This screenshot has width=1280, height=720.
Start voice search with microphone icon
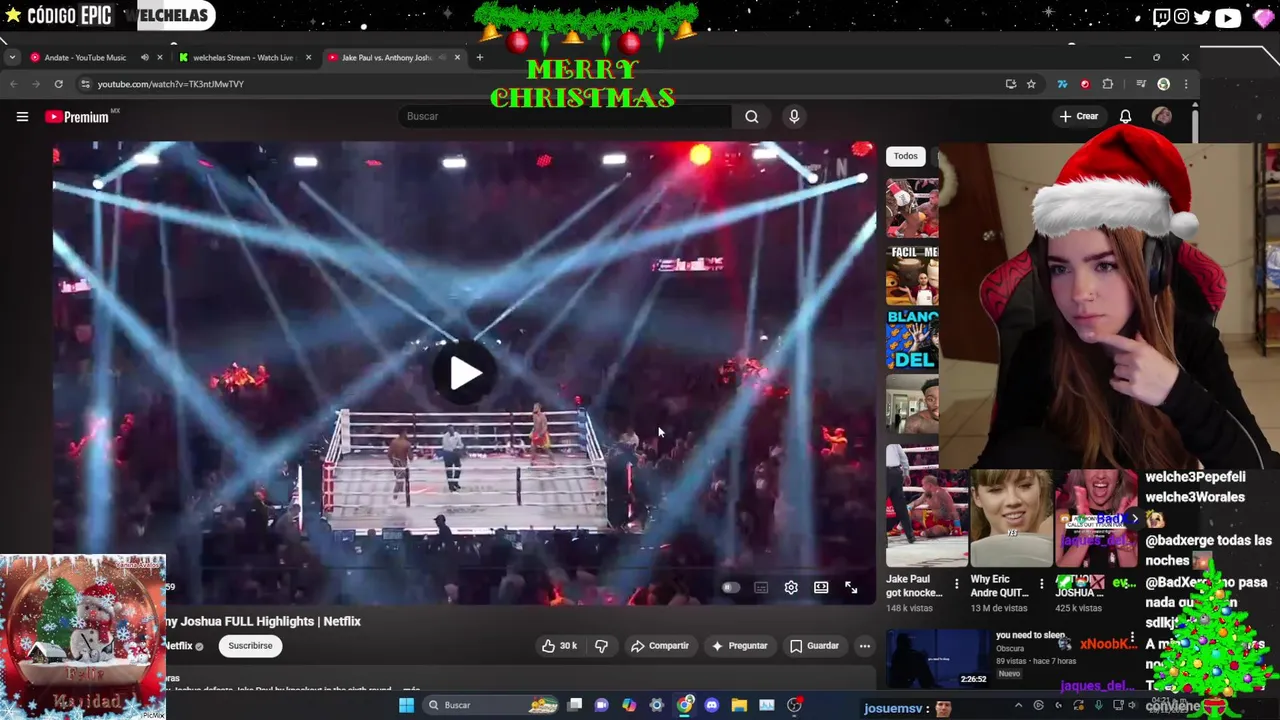794,116
